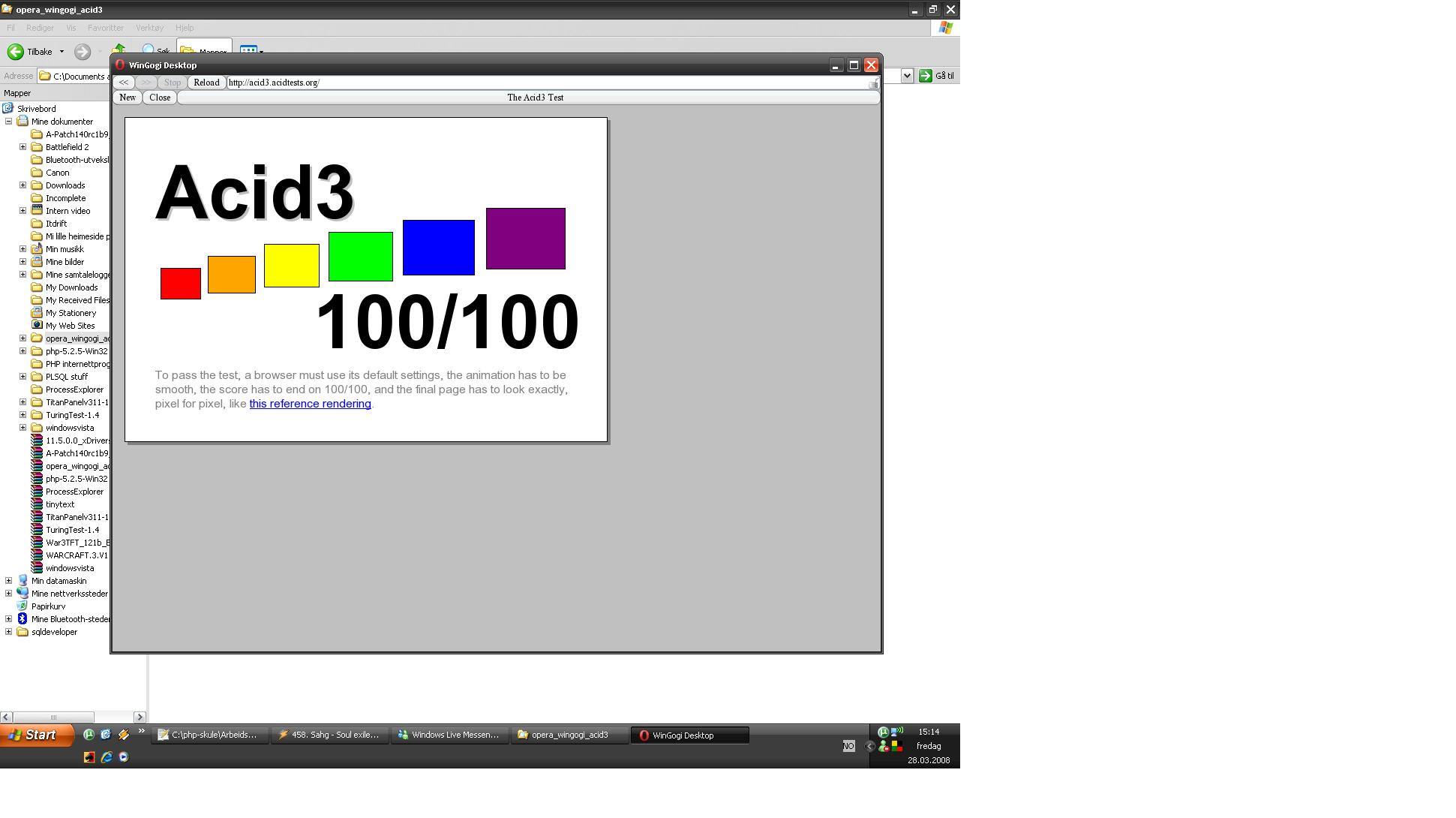Image resolution: width=1456 pixels, height=818 pixels.
Task: Click the green Acid3 square
Action: point(361,257)
